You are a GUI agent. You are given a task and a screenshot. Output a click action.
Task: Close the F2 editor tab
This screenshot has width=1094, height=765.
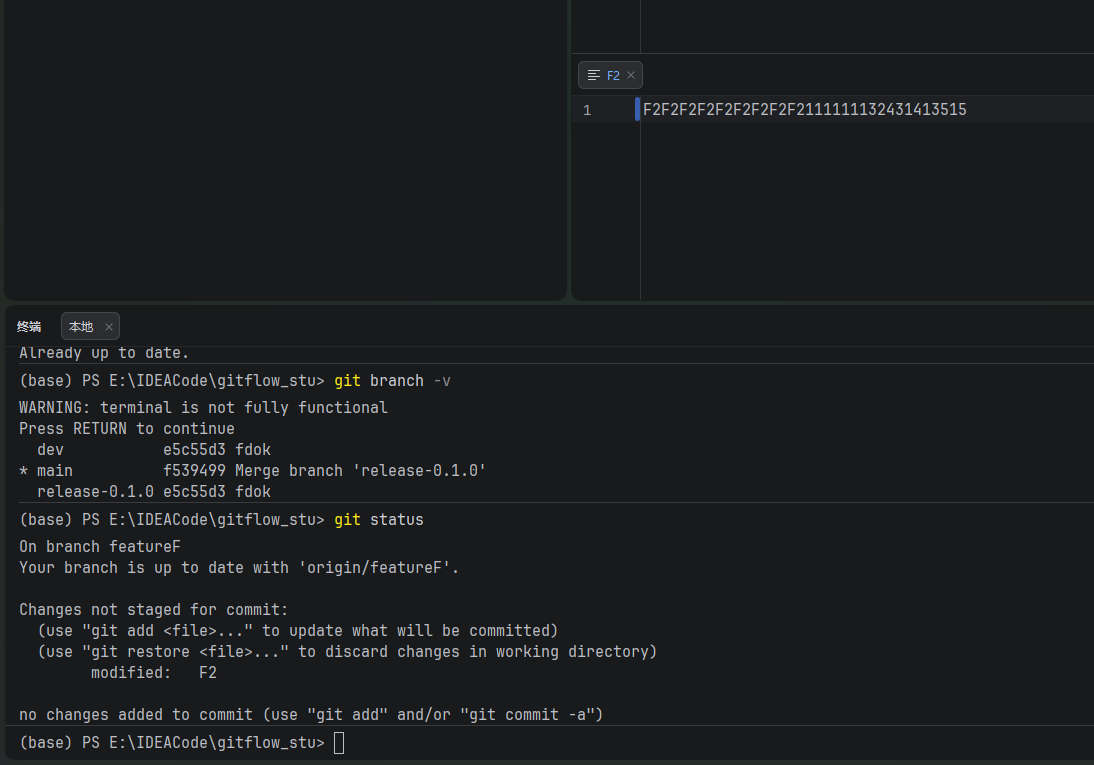(x=631, y=75)
